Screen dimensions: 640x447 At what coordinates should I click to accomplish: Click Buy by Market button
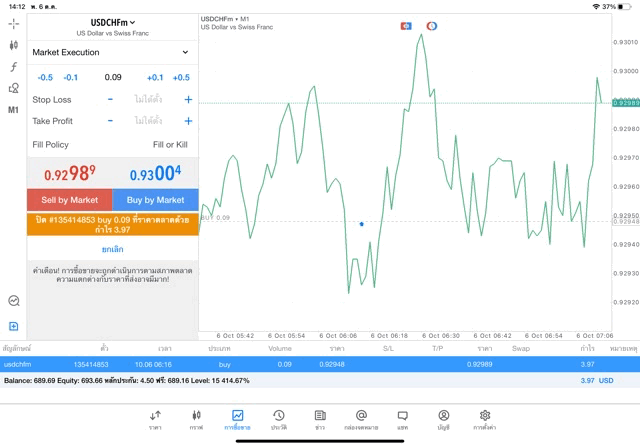tap(156, 200)
